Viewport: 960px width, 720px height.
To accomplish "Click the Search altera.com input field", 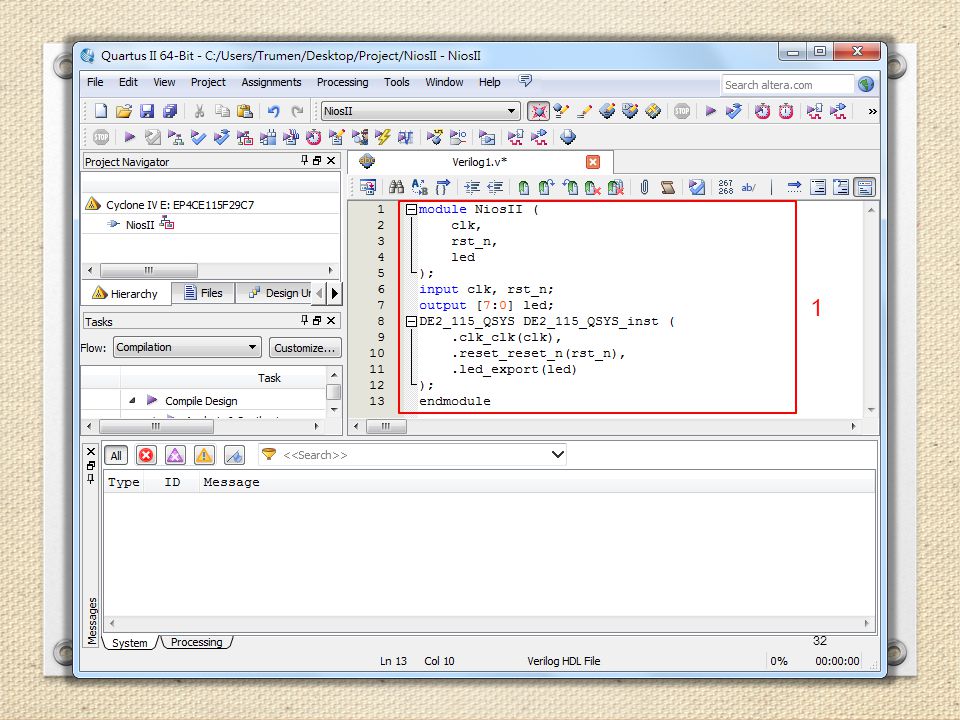I will (x=788, y=84).
